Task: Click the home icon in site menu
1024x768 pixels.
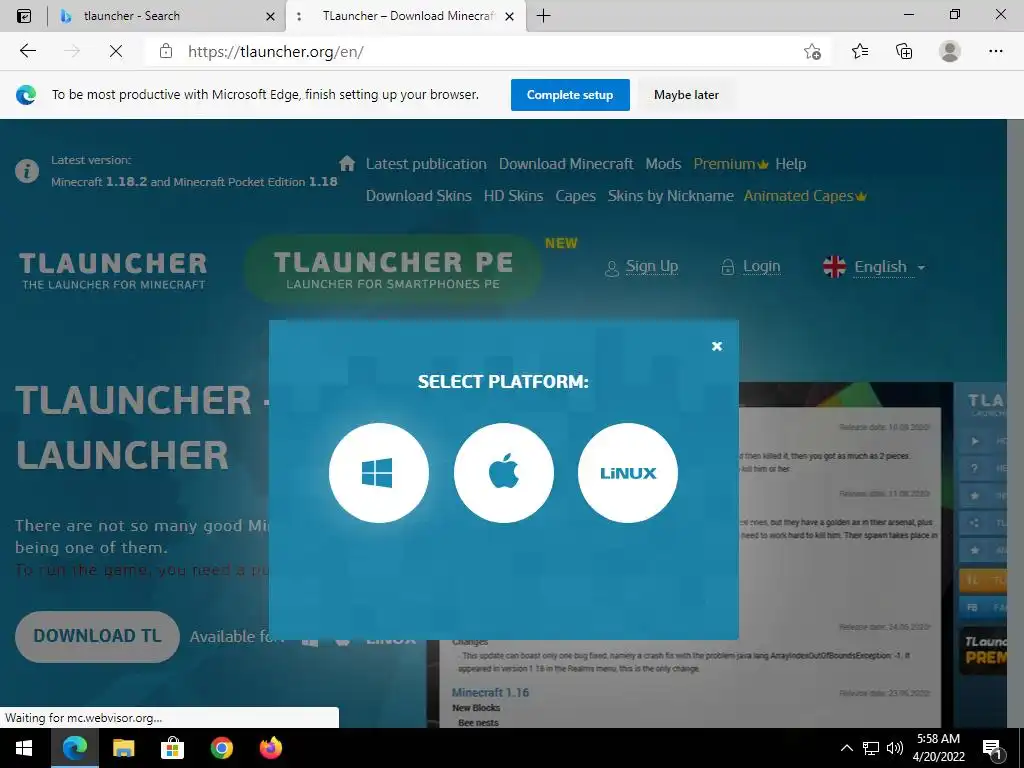Action: click(x=347, y=163)
